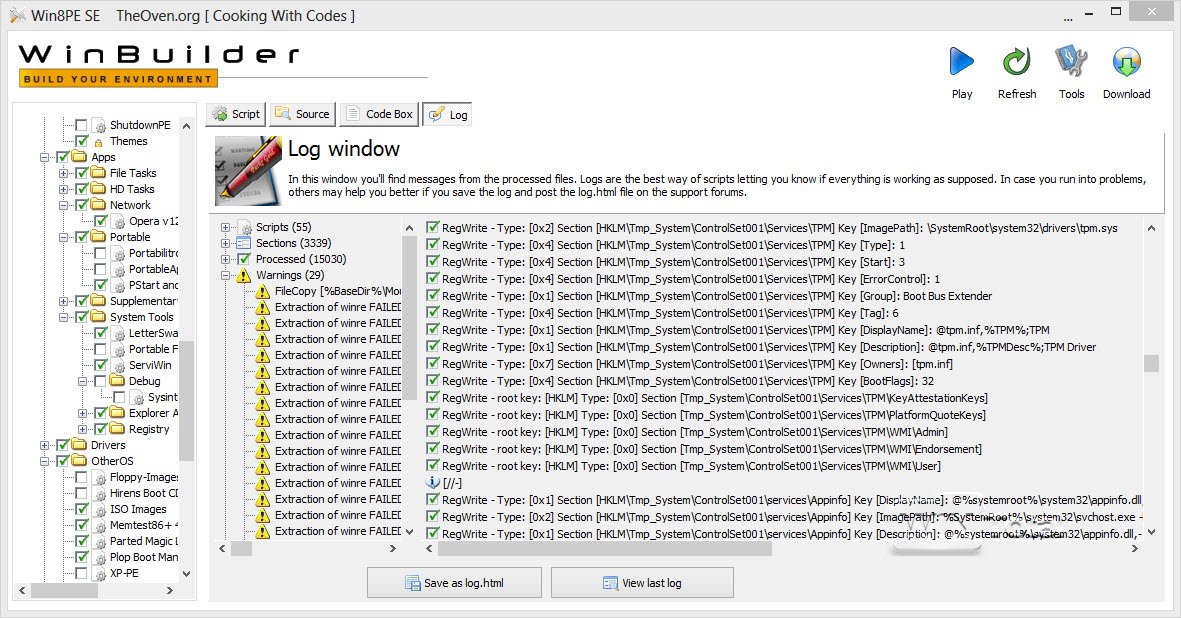The width and height of the screenshot is (1181, 618).
Task: Click the log entries scroll-up arrow
Action: 1151,228
